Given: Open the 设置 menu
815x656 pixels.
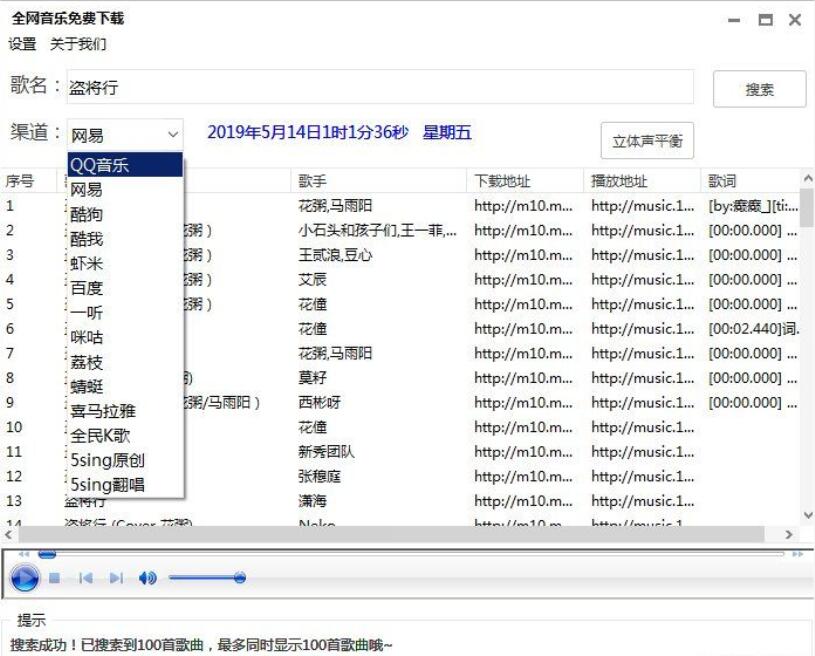Looking at the screenshot, I should click(x=22, y=44).
